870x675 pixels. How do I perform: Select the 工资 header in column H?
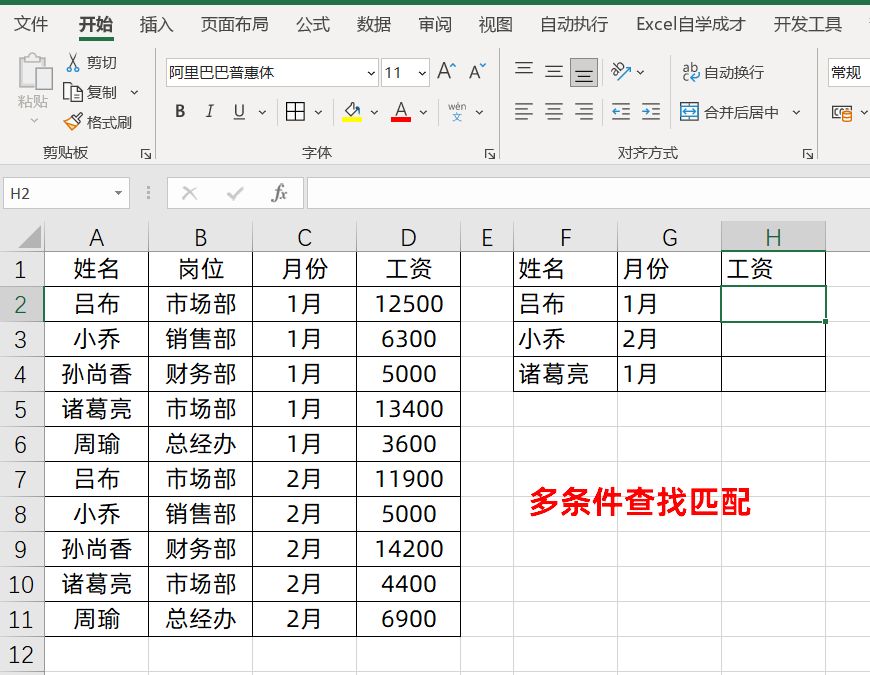click(773, 269)
